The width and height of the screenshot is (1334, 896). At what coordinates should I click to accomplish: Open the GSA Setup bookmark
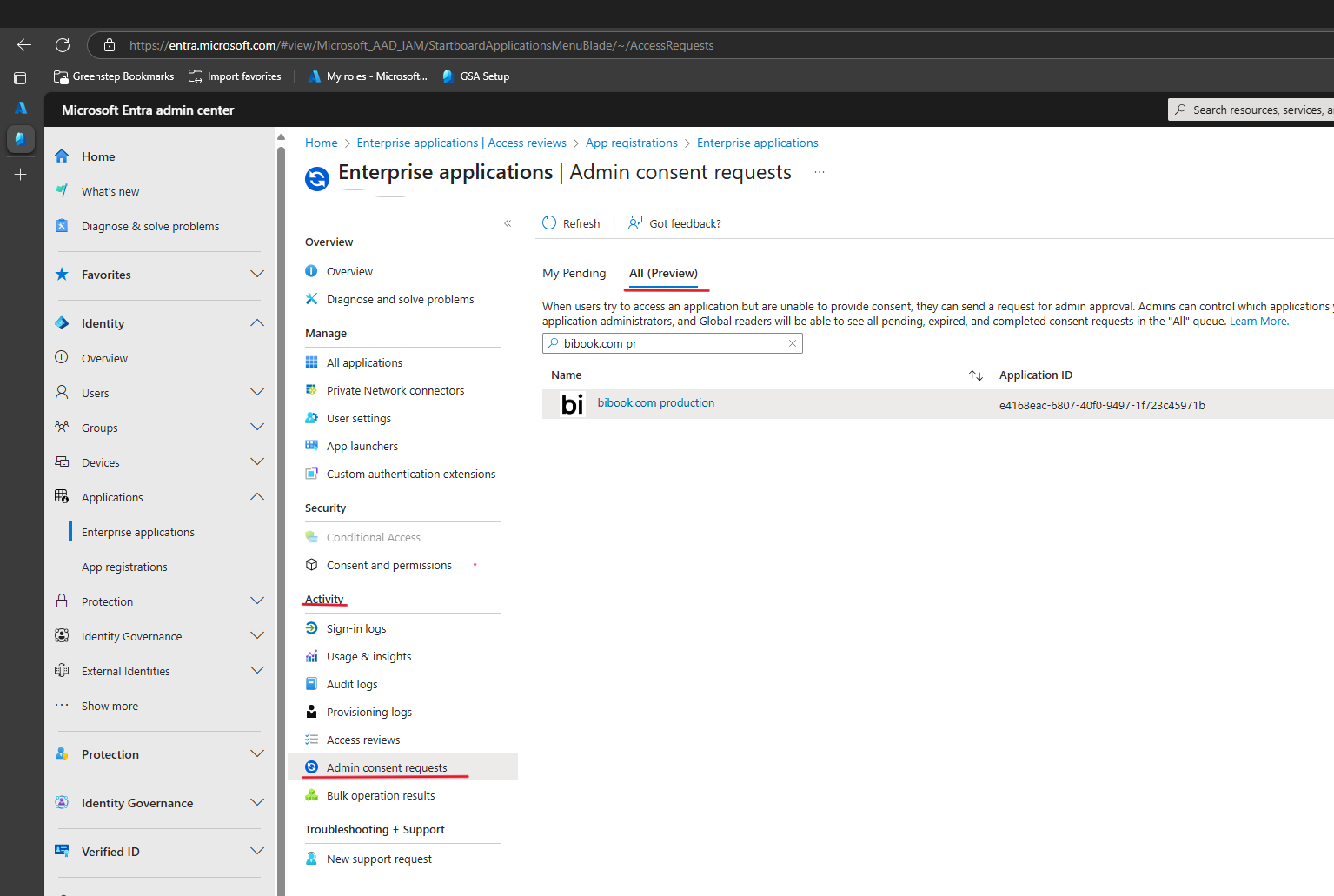point(475,76)
